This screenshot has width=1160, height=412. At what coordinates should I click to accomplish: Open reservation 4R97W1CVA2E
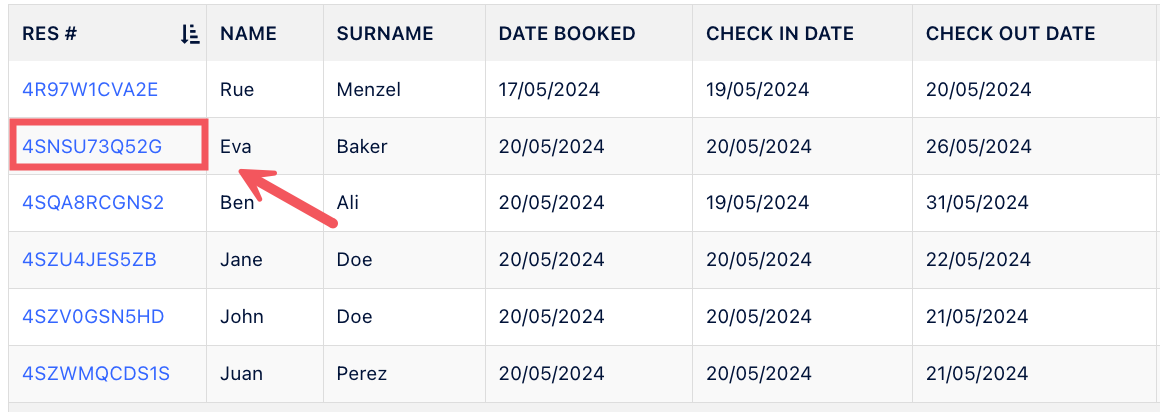[90, 90]
